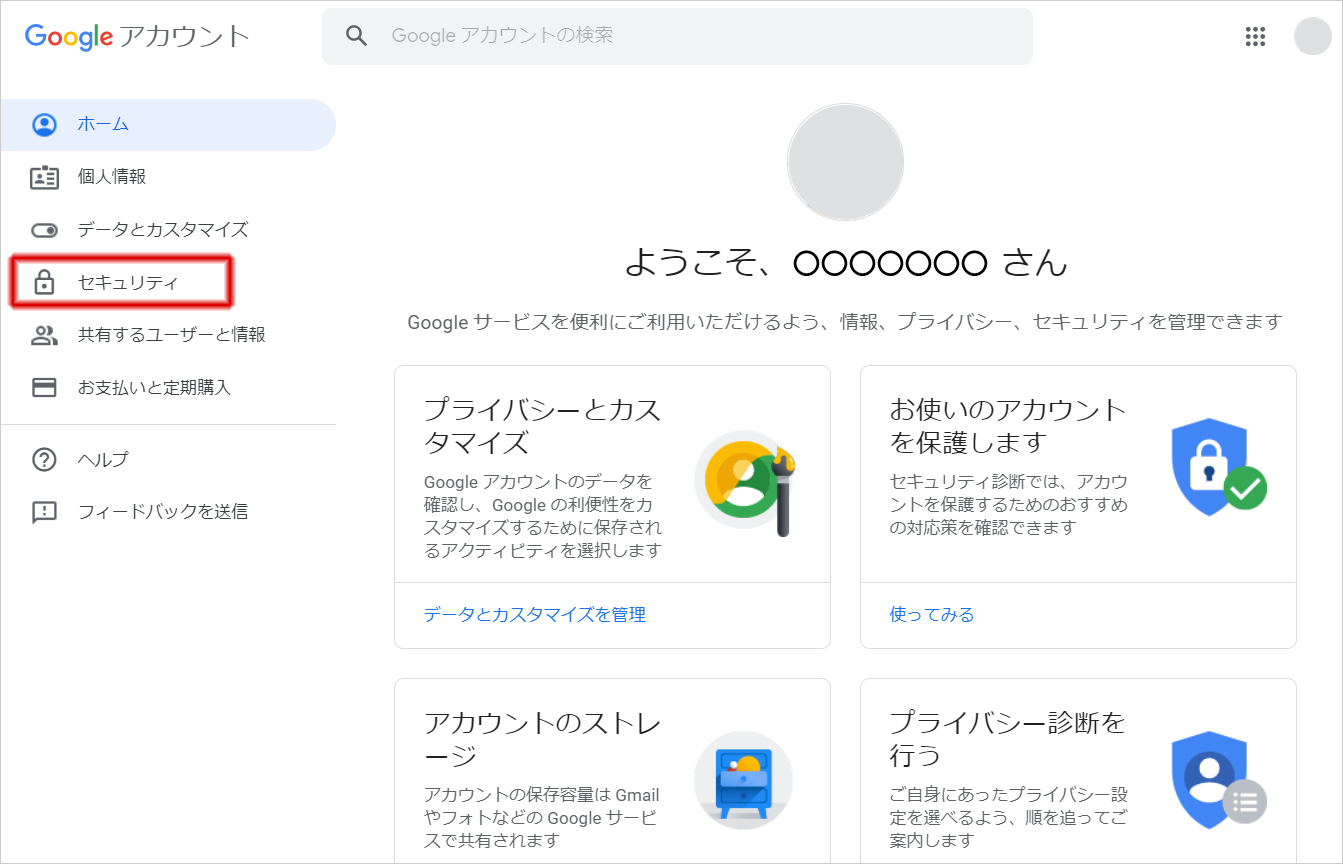
Task: Click the データとカスタマイズを管理 link
Action: tap(535, 614)
